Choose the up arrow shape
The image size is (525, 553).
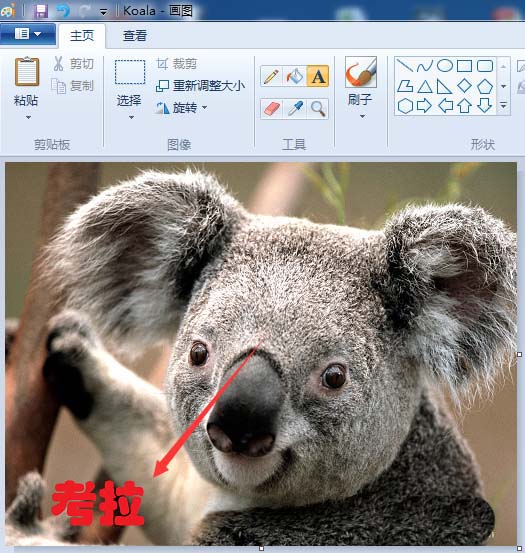coord(464,106)
